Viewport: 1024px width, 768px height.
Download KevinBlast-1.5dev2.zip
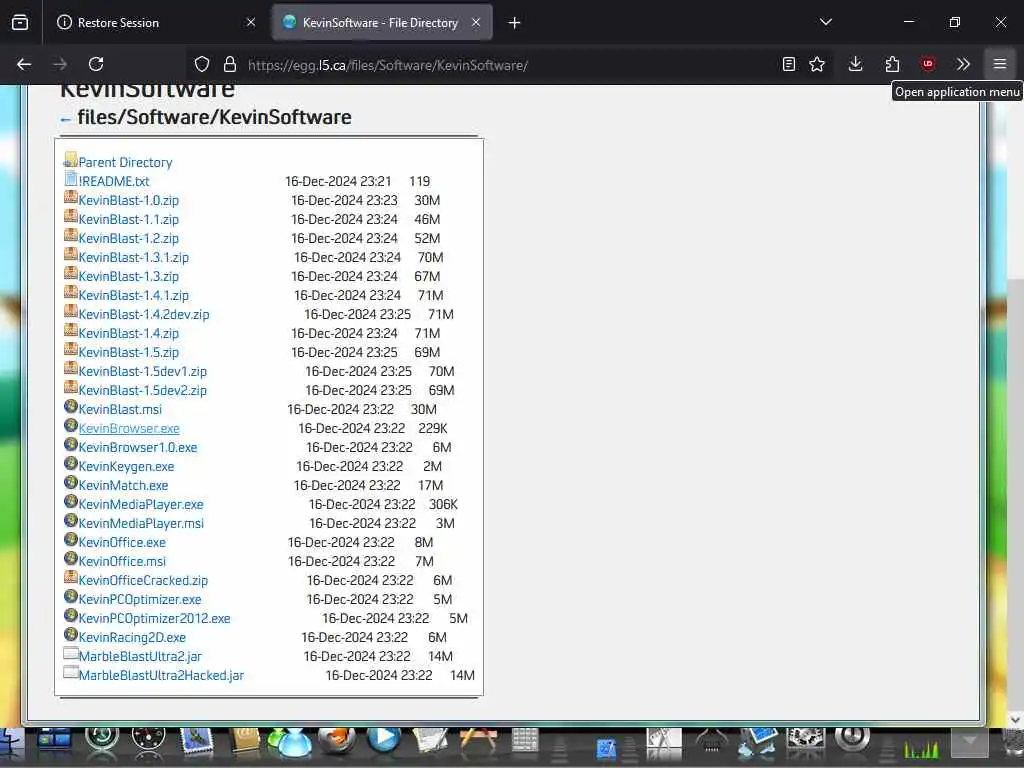tap(142, 391)
